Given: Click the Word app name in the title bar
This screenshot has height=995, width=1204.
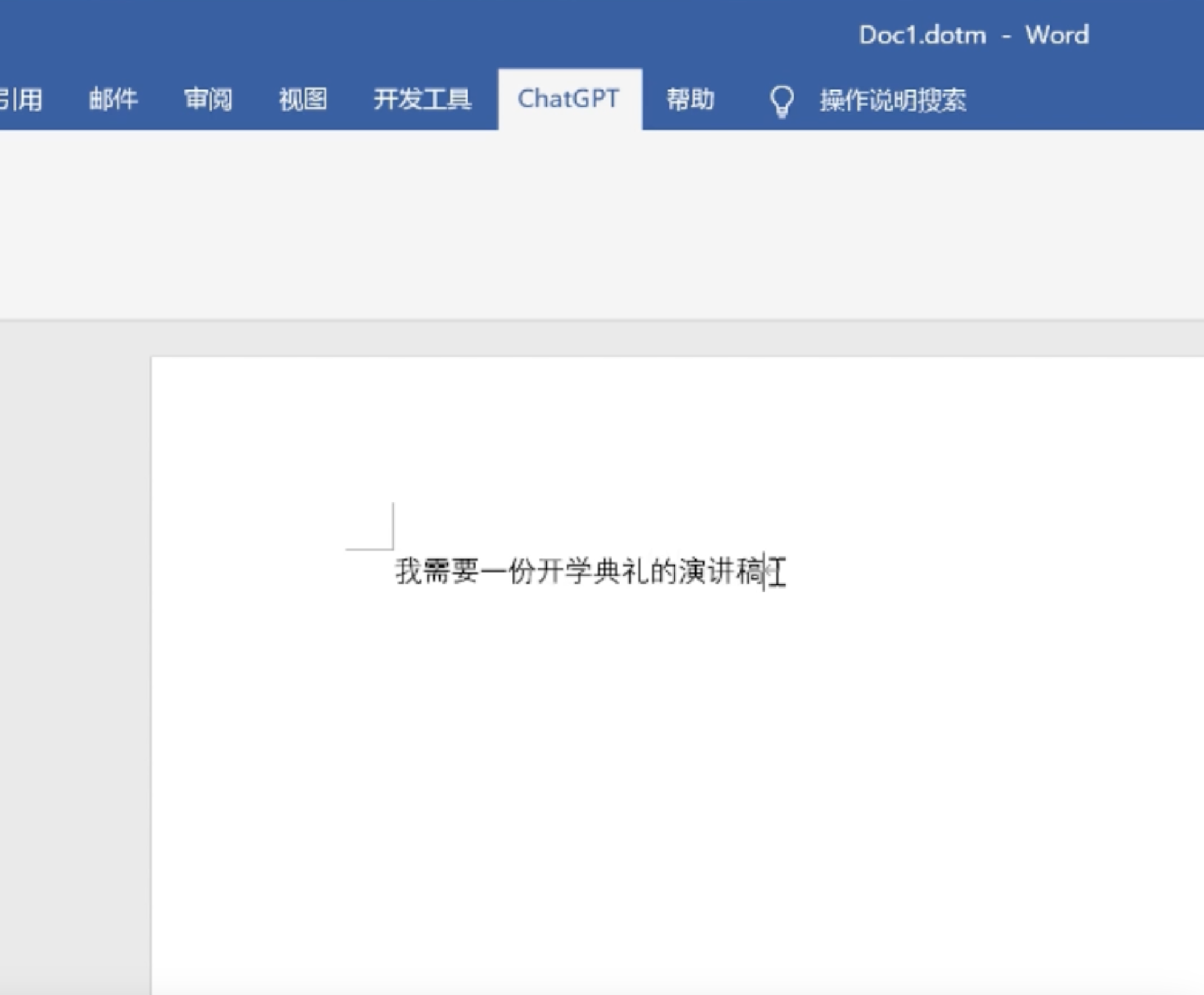Looking at the screenshot, I should click(1057, 35).
